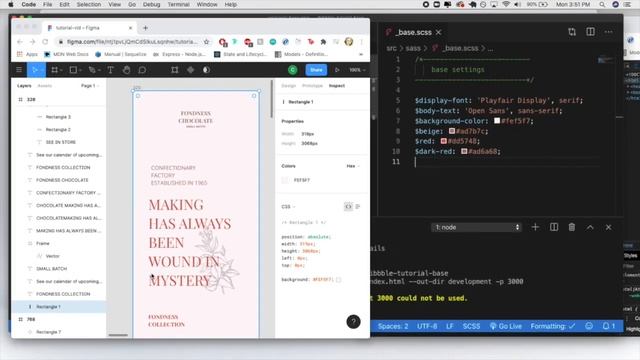Click the $red color swatch in editor
This screenshot has width=640, height=360.
pos(444,141)
